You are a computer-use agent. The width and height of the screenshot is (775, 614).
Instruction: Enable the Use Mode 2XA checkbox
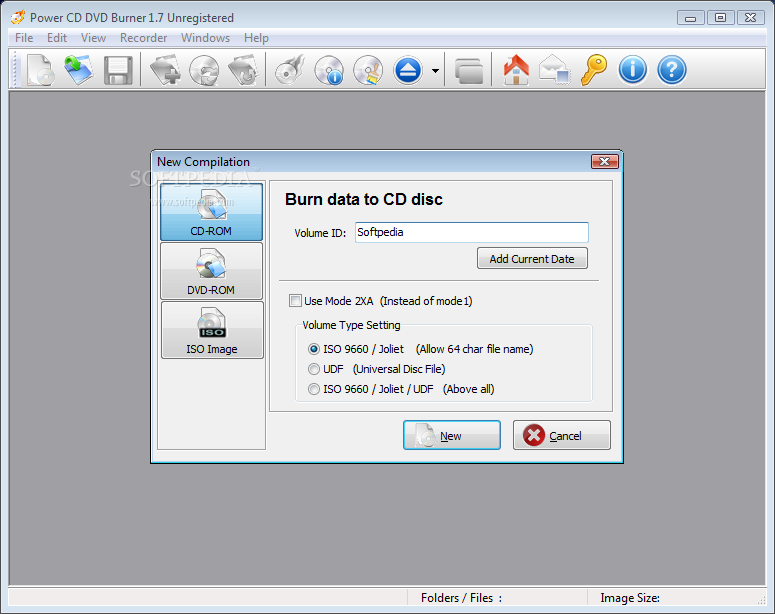[296, 301]
